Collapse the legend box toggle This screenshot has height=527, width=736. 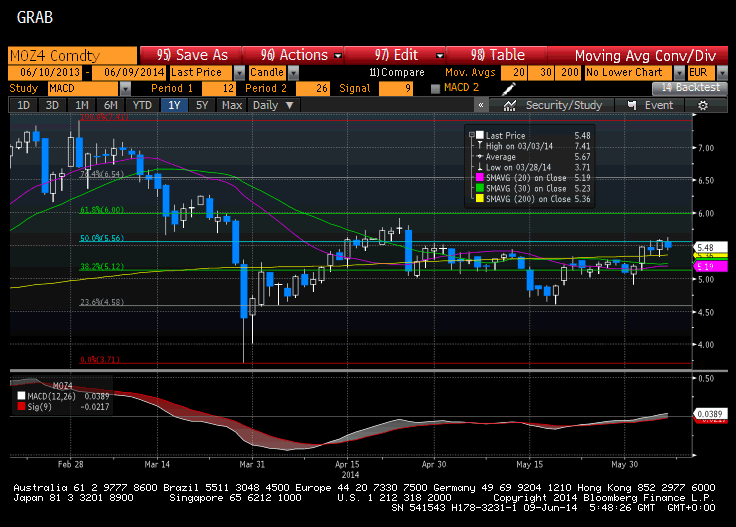[x=471, y=135]
